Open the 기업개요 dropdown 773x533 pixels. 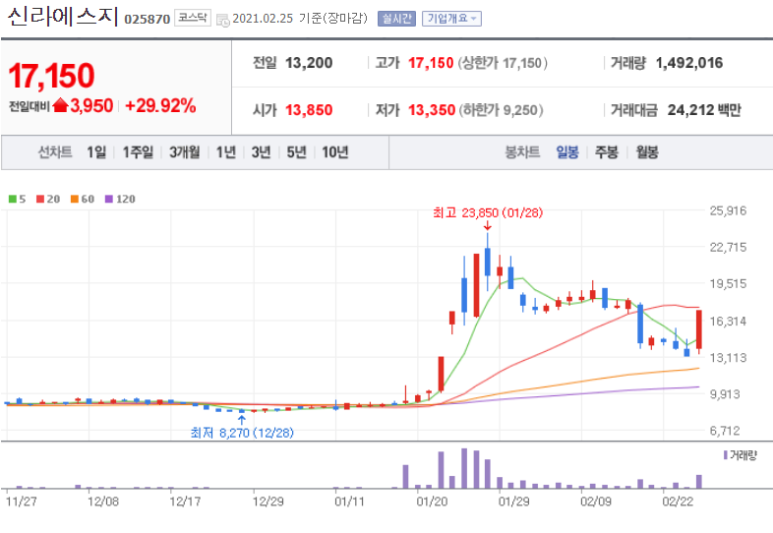[452, 19]
